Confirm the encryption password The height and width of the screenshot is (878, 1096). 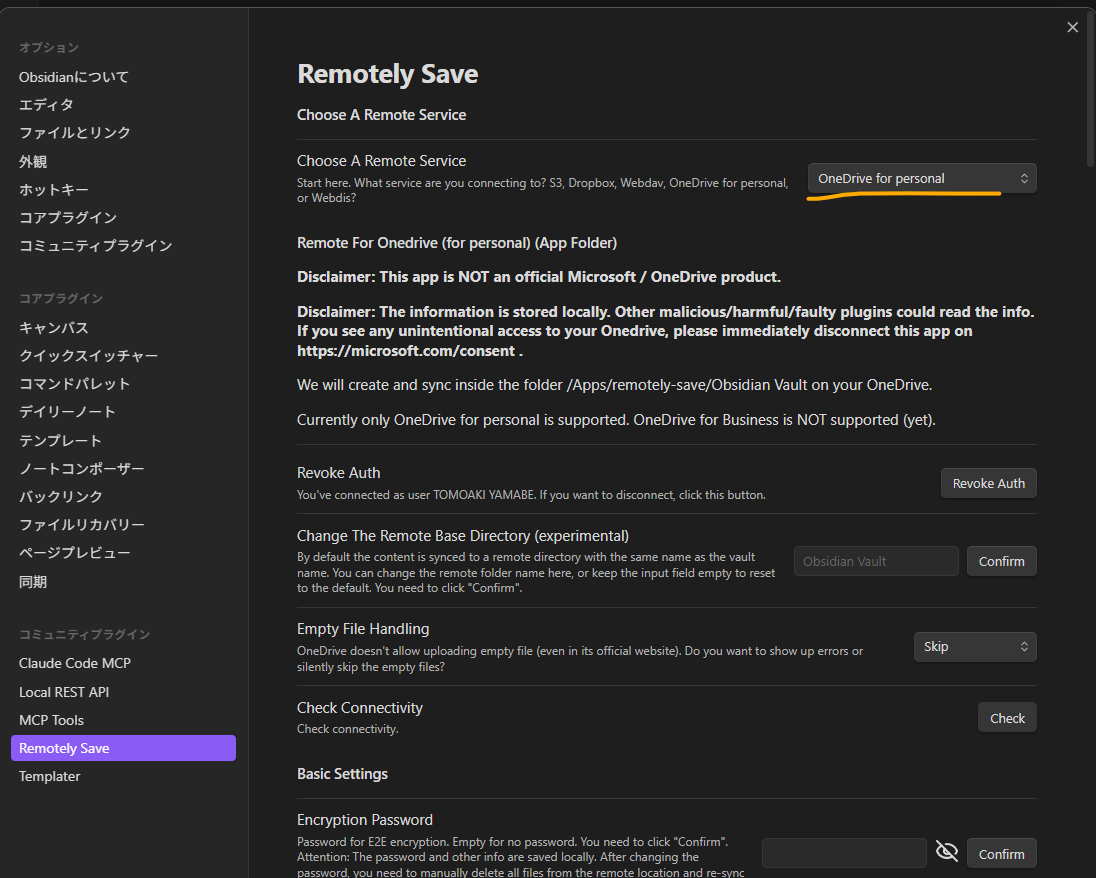click(1002, 854)
